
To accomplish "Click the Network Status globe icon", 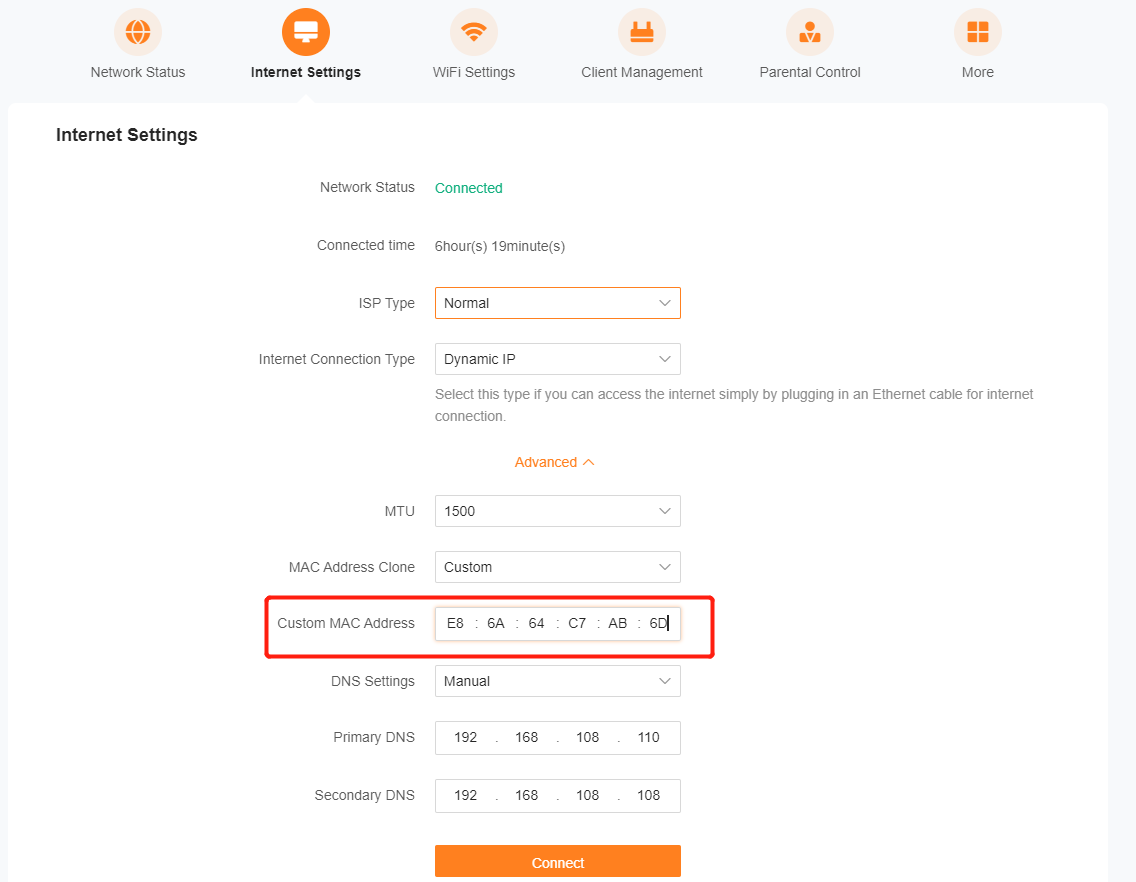I will (138, 32).
